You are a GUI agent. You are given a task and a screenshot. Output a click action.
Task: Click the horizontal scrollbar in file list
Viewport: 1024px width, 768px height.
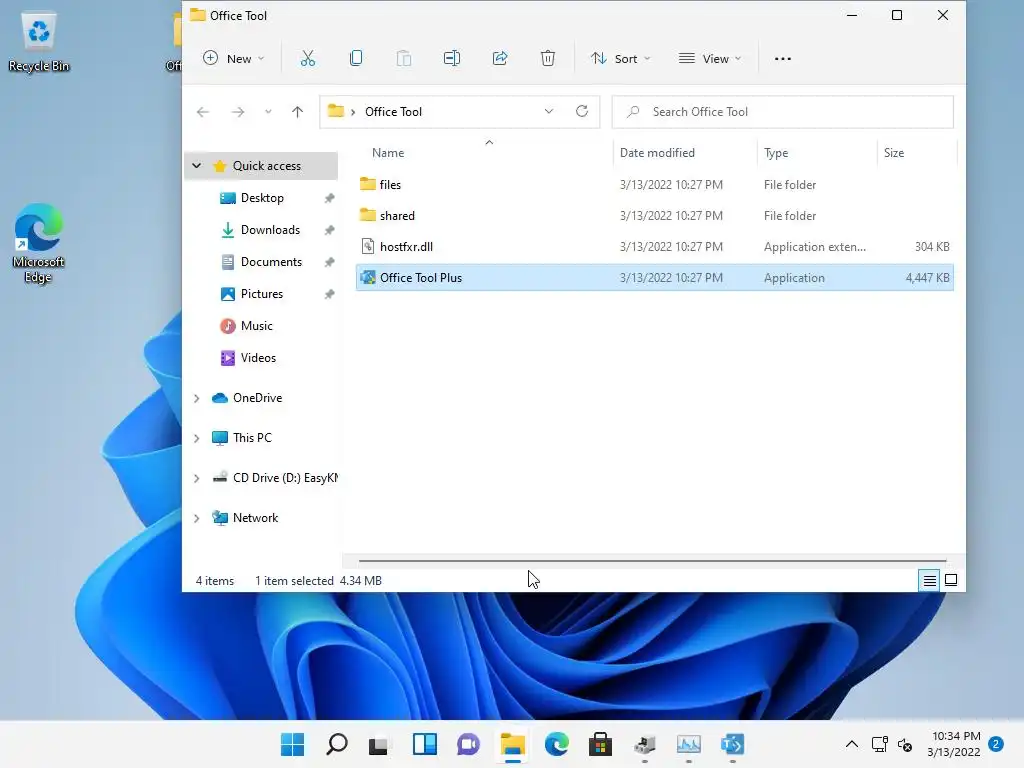(x=652, y=560)
